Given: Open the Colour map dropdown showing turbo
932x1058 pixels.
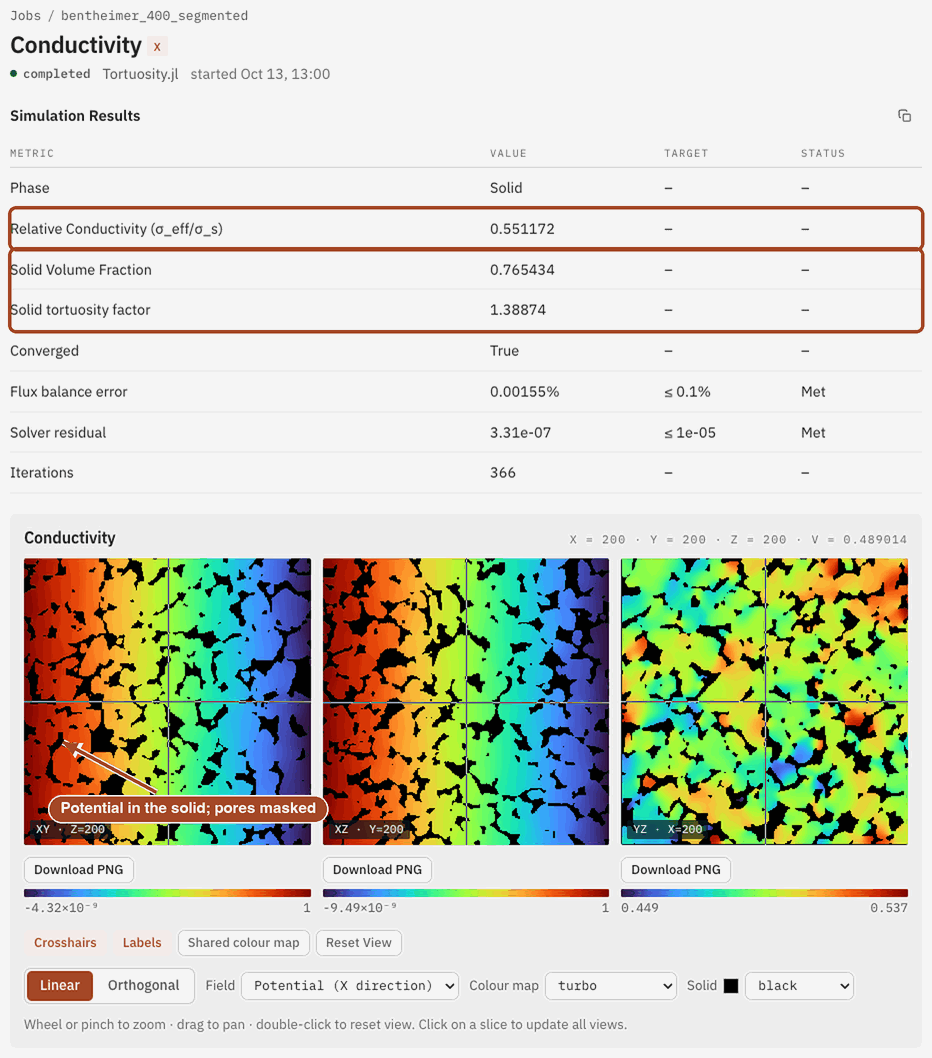Looking at the screenshot, I should (x=611, y=986).
